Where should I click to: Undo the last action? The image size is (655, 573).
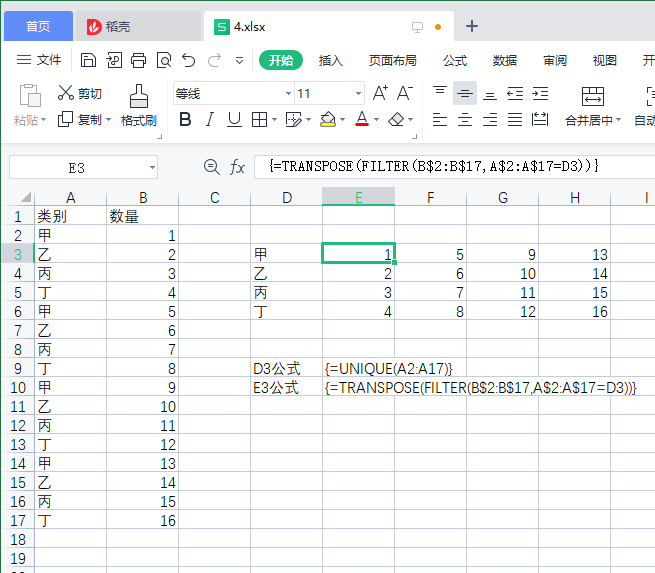point(189,61)
